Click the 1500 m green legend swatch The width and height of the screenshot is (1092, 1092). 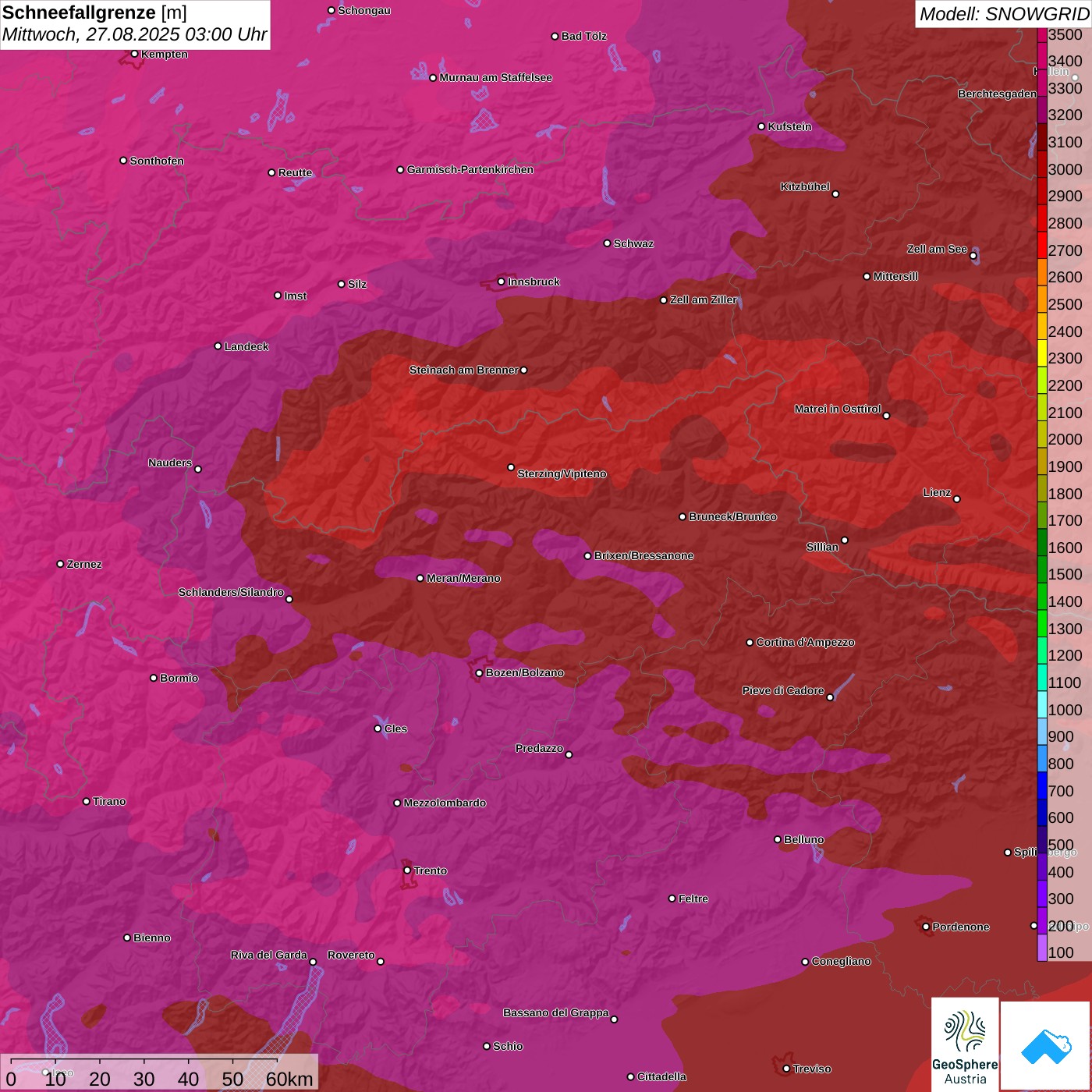point(1042,569)
